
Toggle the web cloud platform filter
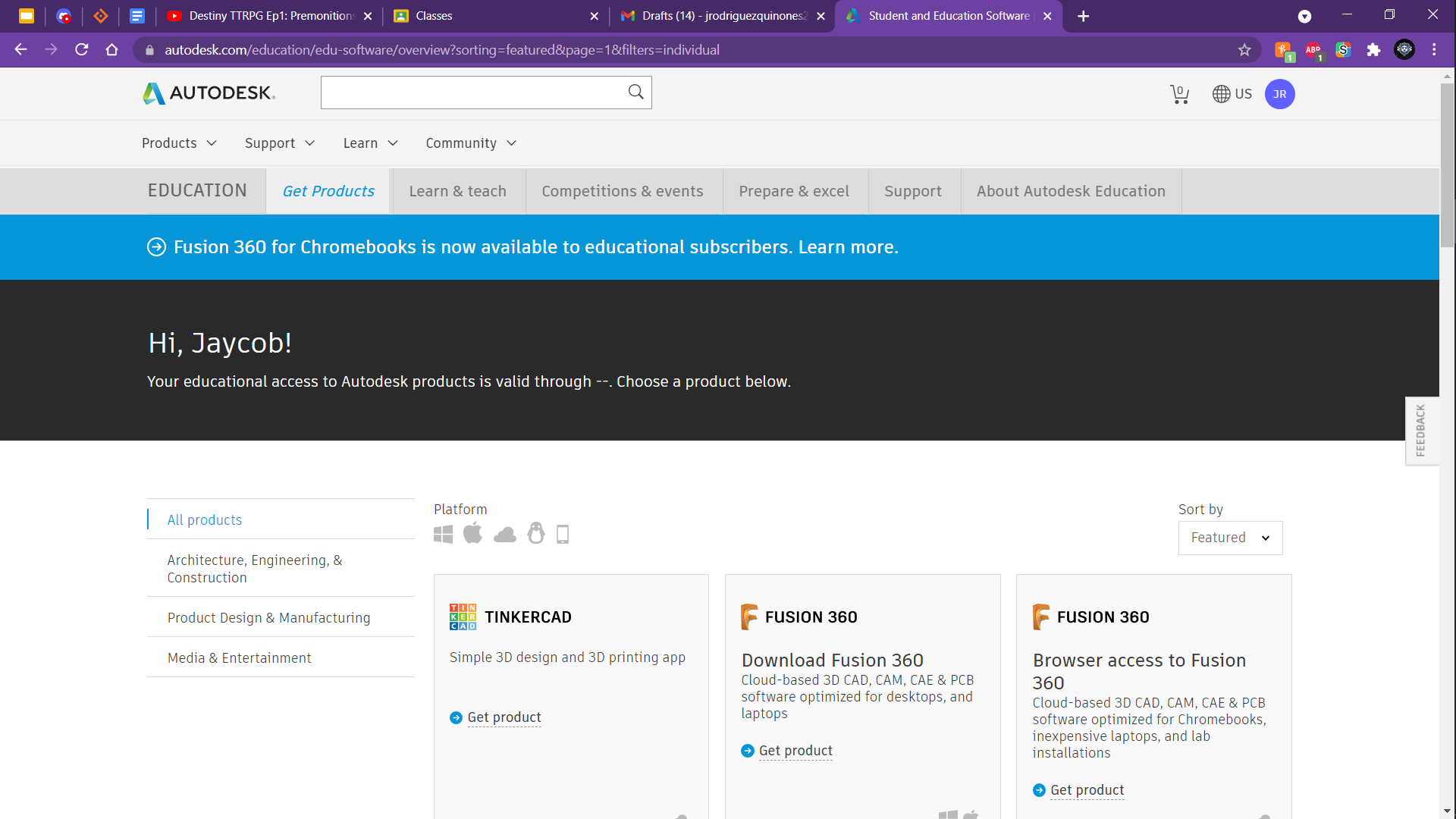(505, 534)
